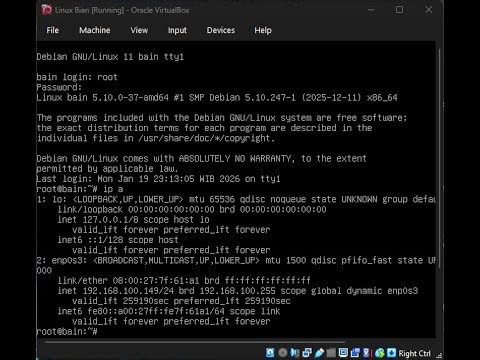This screenshot has width=480, height=360.
Task: Open the Machine menu
Action: [95, 30]
